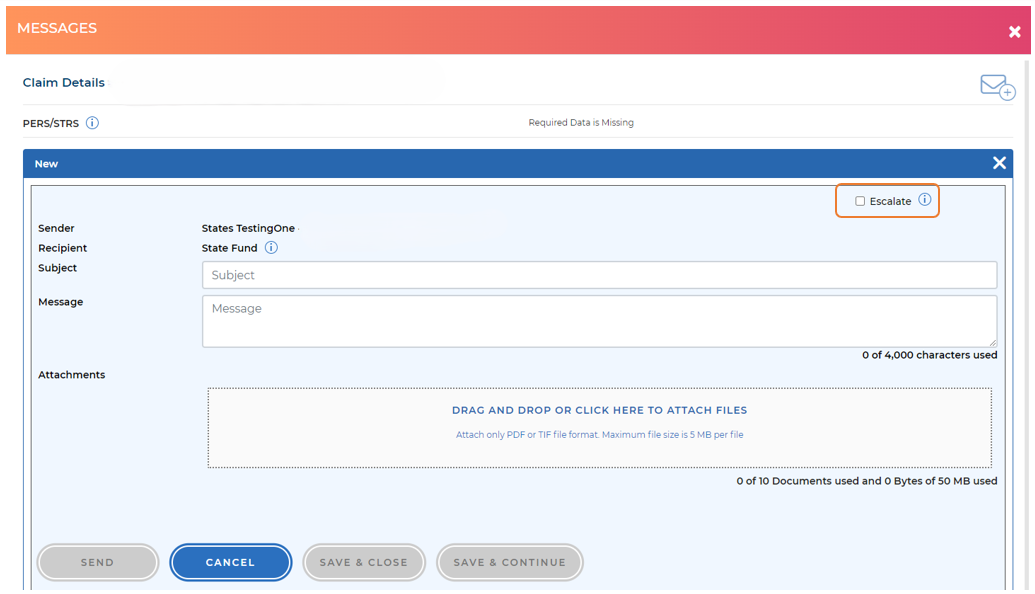This screenshot has width=1035, height=594.
Task: Close the Messages dialog
Action: 1014,32
